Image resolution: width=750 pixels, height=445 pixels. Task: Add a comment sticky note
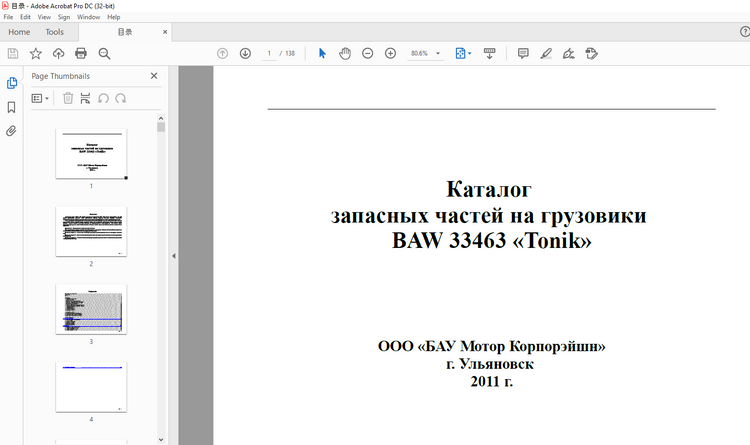[x=523, y=53]
